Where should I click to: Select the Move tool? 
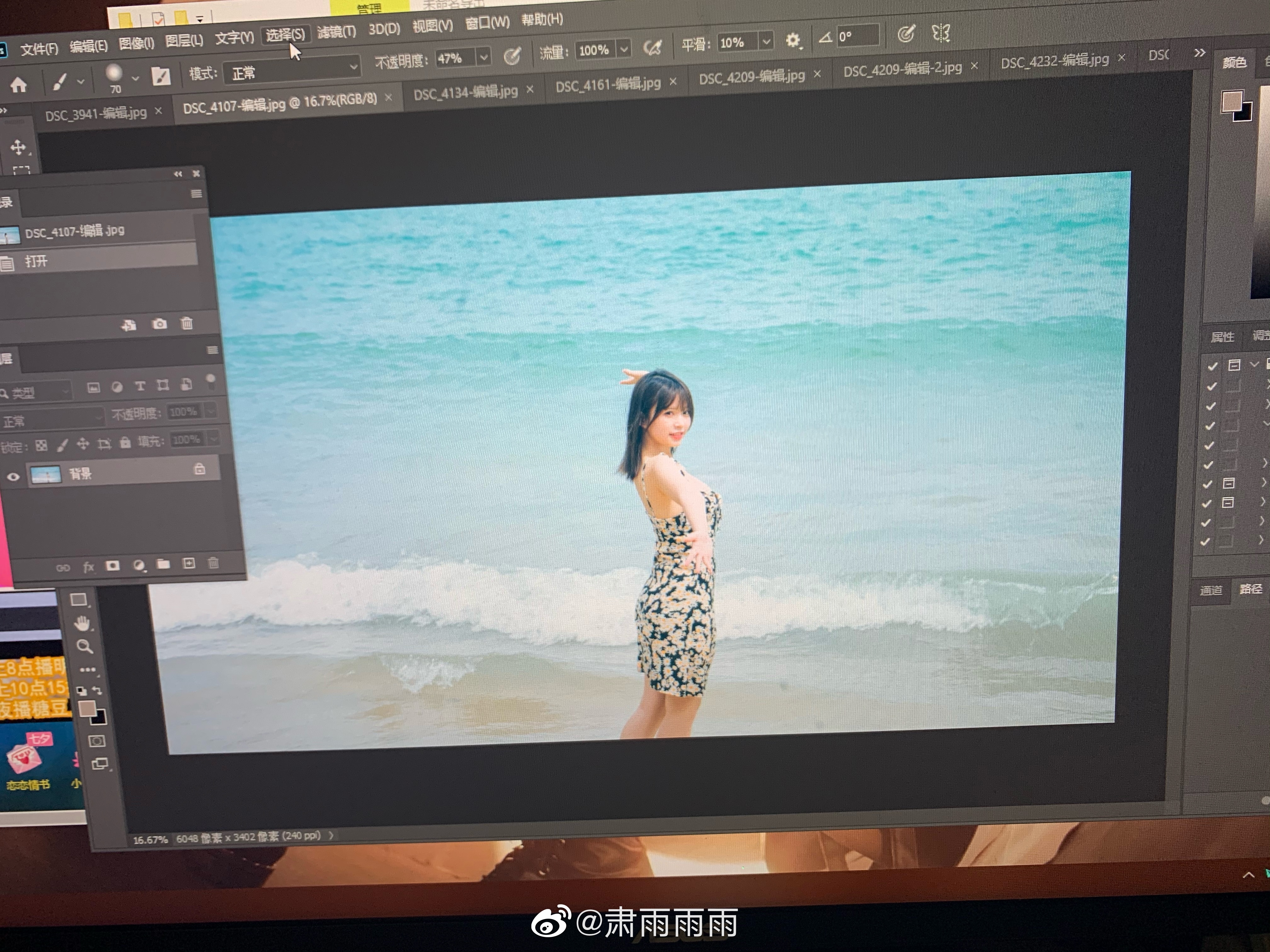(x=18, y=147)
